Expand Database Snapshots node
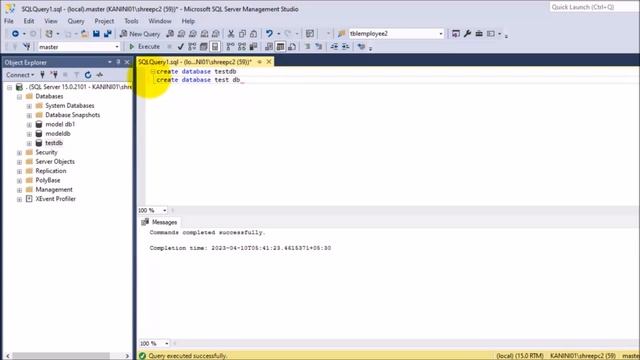The image size is (640, 360). pyautogui.click(x=29, y=116)
